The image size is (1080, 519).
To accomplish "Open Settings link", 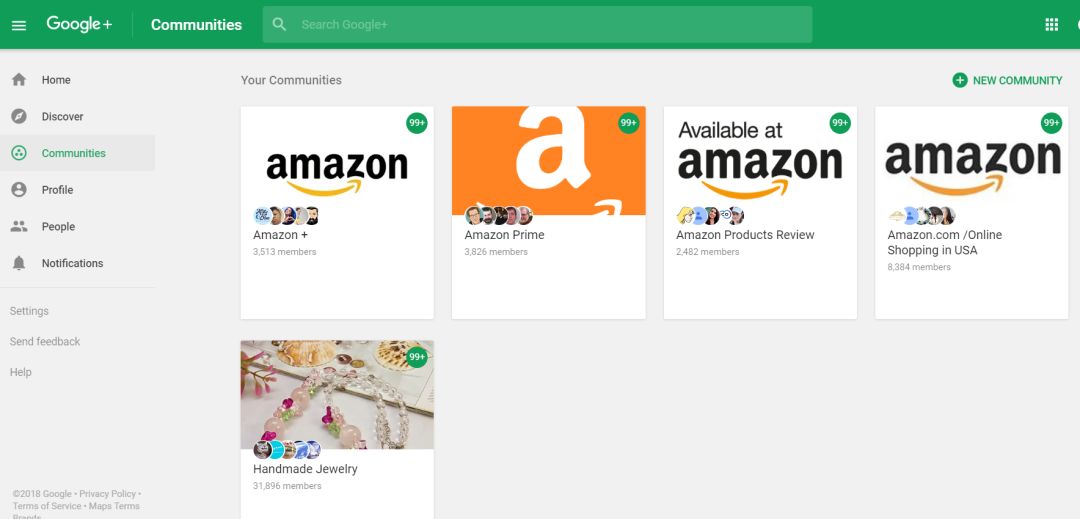I will pyautogui.click(x=29, y=311).
